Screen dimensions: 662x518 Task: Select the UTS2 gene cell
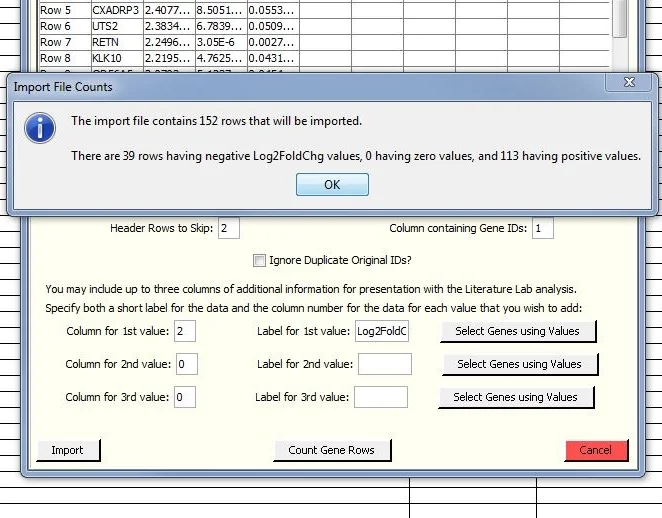[x=117, y=26]
